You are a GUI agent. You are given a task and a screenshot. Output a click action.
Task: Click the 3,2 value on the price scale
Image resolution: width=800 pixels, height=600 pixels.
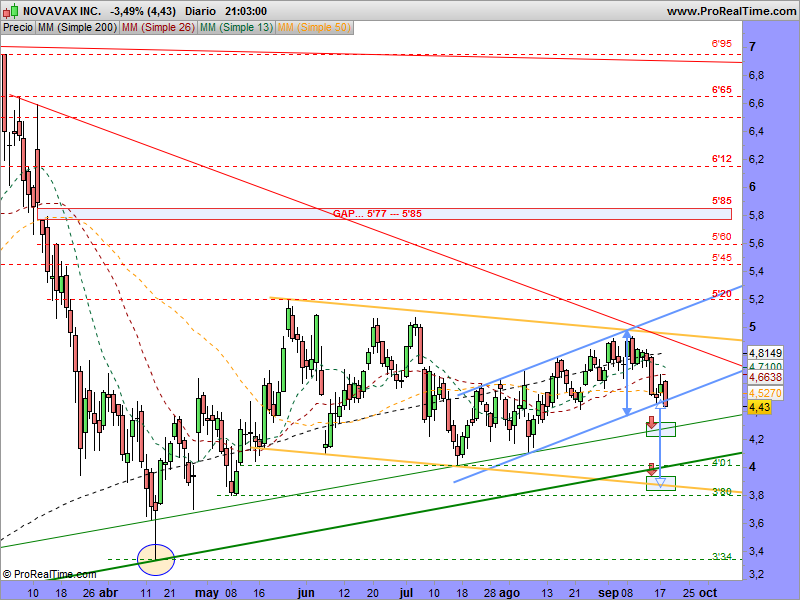tap(757, 574)
